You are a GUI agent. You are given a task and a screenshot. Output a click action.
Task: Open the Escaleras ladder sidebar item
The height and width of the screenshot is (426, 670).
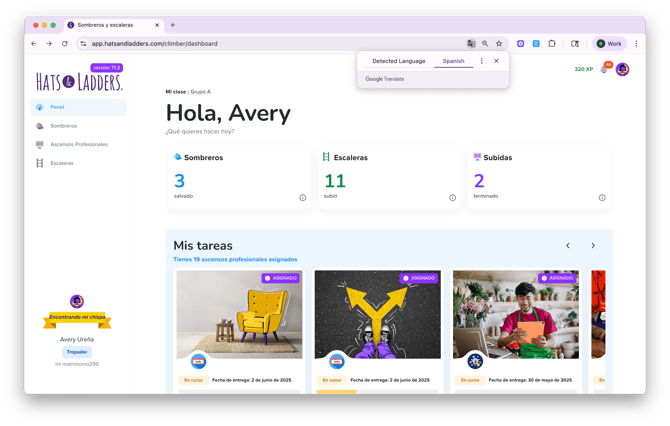(62, 162)
